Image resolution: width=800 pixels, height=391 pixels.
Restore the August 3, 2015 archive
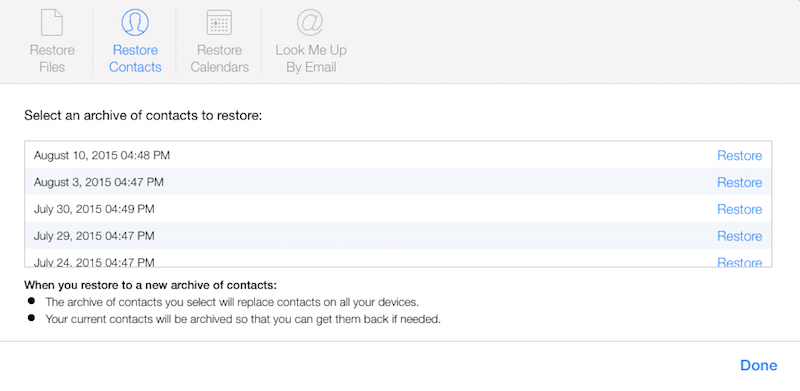pyautogui.click(x=739, y=182)
